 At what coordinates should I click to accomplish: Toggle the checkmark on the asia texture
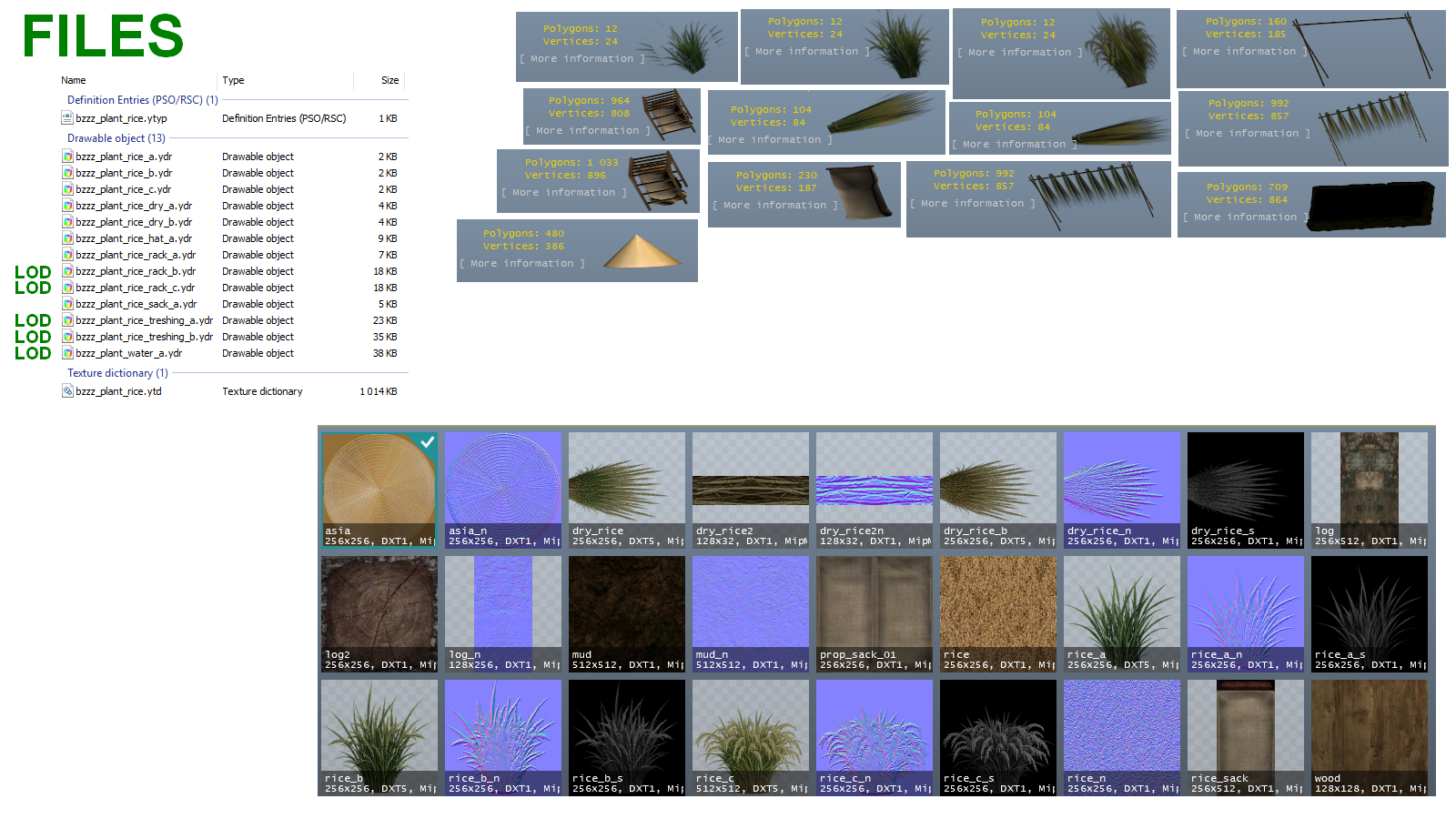(x=427, y=441)
